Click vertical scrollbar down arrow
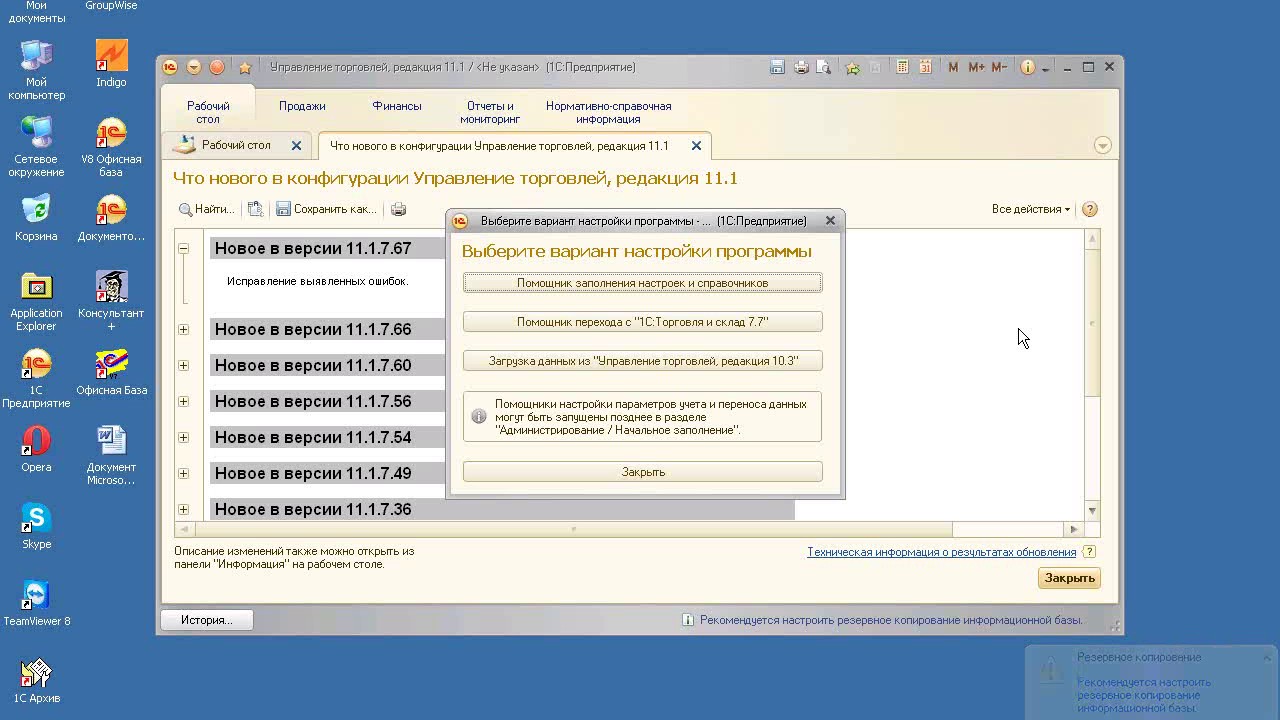 pyautogui.click(x=1092, y=511)
